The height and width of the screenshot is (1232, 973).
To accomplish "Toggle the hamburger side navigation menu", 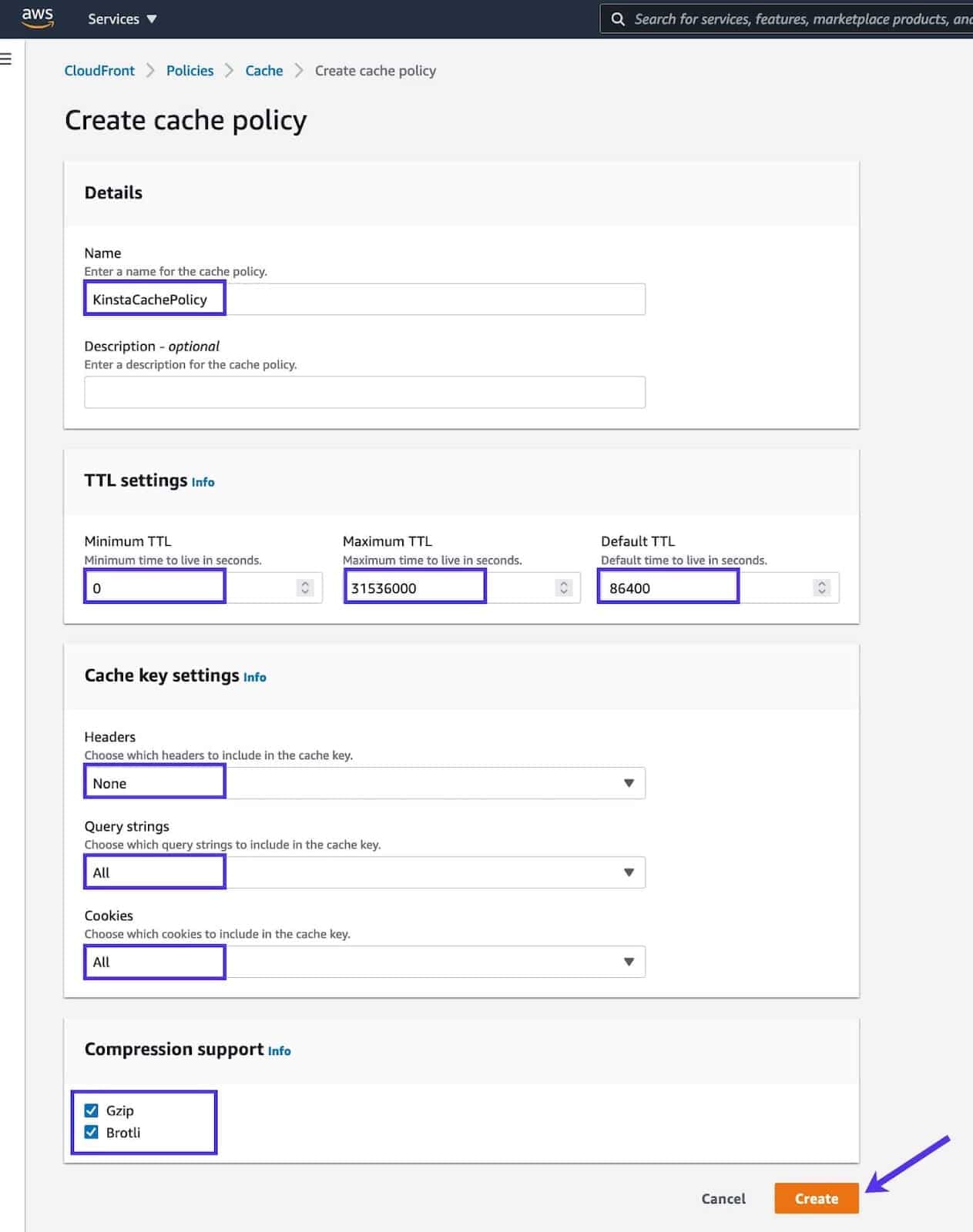I will pyautogui.click(x=6, y=59).
